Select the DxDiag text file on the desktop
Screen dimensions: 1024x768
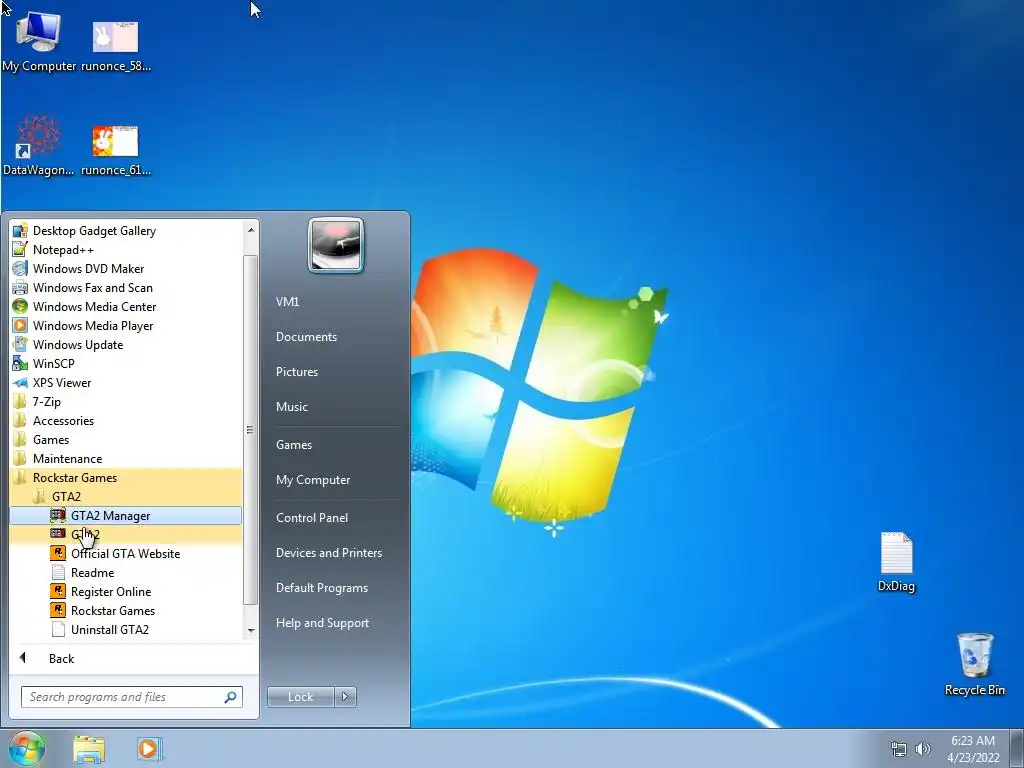click(896, 562)
